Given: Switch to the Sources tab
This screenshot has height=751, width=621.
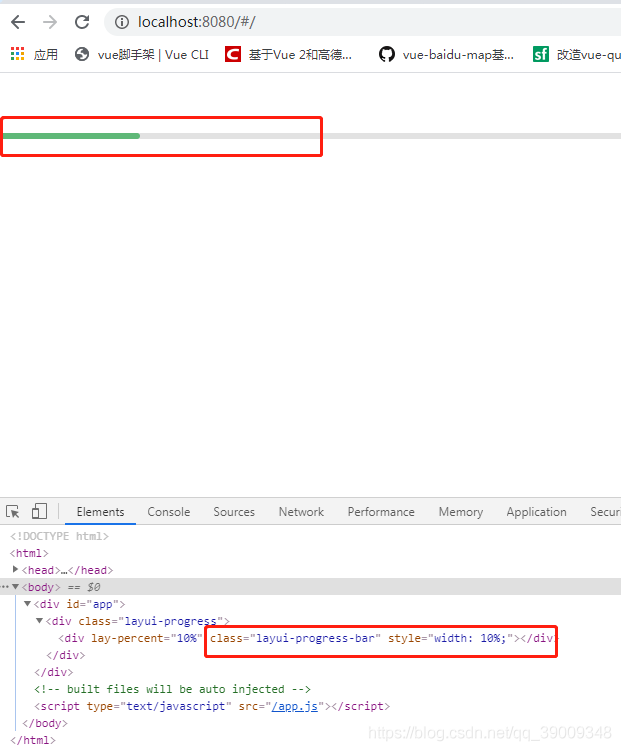Looking at the screenshot, I should [x=234, y=512].
